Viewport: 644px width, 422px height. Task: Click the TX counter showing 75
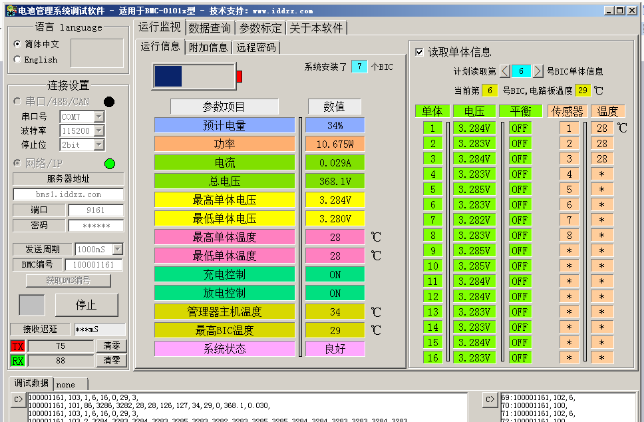[61, 346]
